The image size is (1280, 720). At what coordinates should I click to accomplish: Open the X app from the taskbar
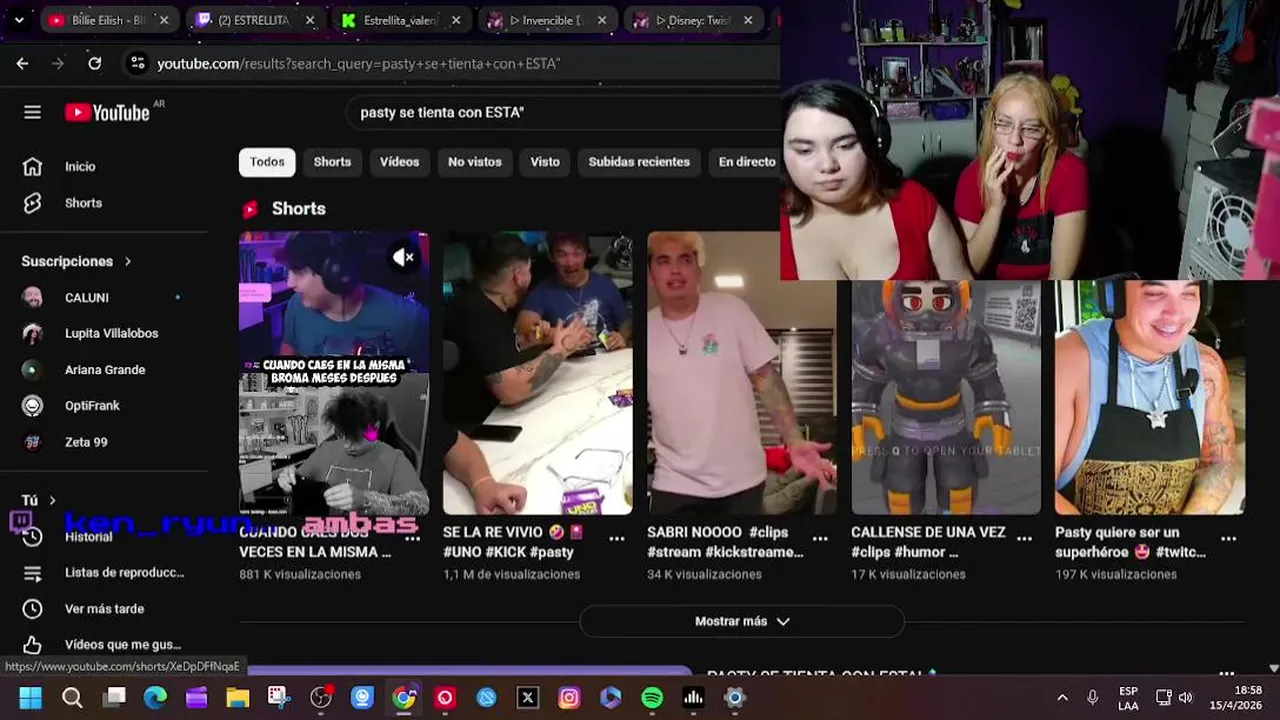tap(528, 698)
